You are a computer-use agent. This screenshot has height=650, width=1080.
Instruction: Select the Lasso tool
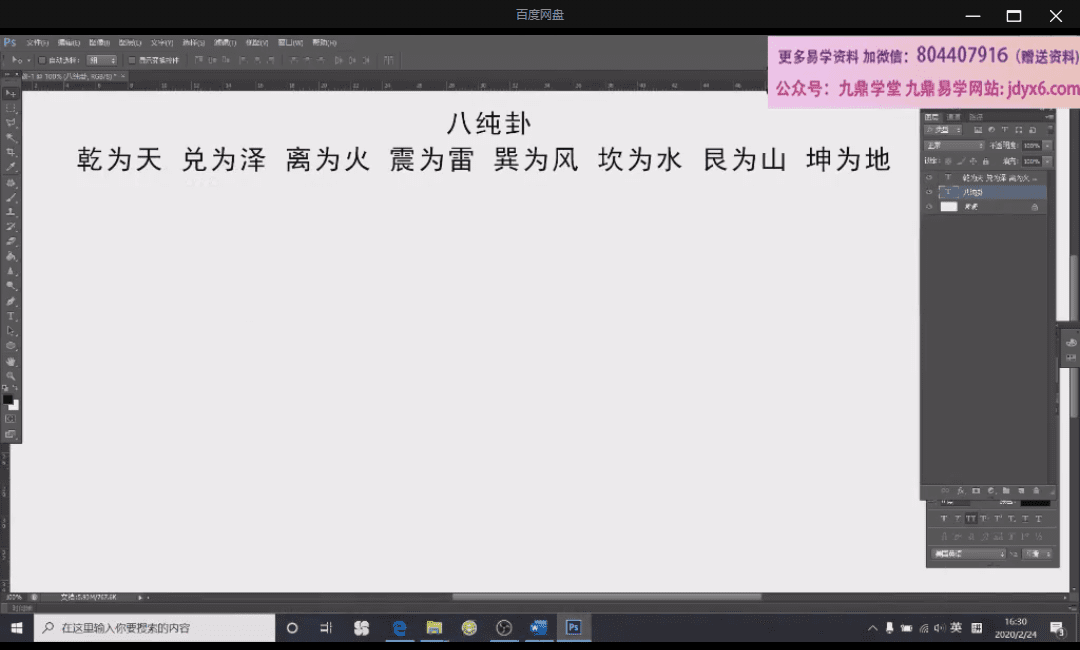click(x=11, y=122)
